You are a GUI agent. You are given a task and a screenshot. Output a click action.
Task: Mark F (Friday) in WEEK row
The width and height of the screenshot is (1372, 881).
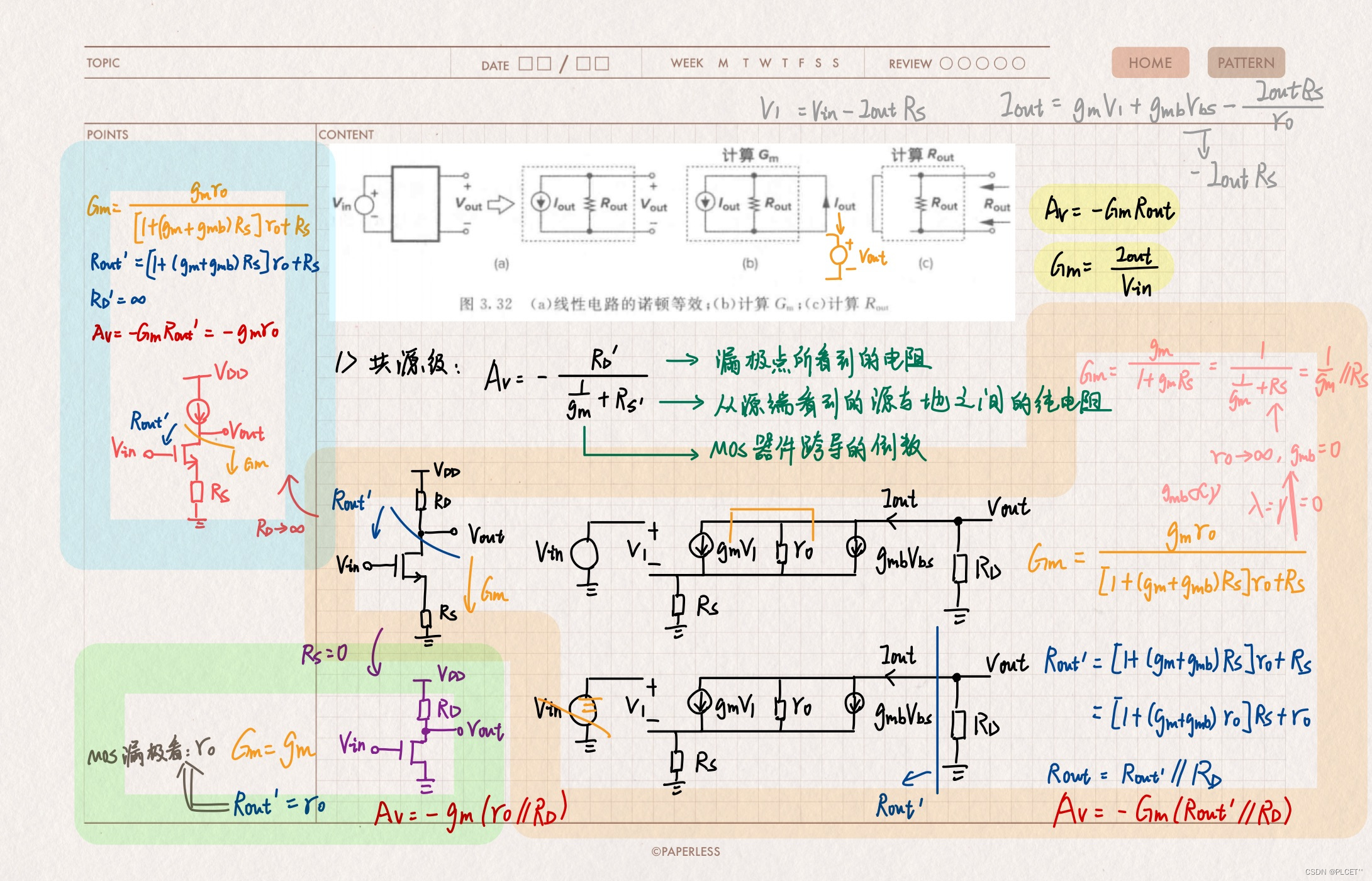coord(801,63)
